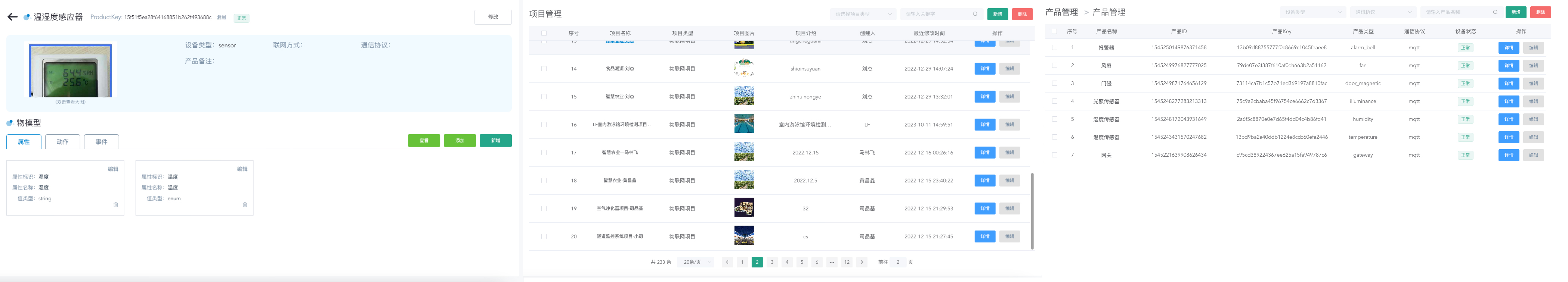Click 编辑 for 隧道监控系统项目-小司

[x=1009, y=236]
